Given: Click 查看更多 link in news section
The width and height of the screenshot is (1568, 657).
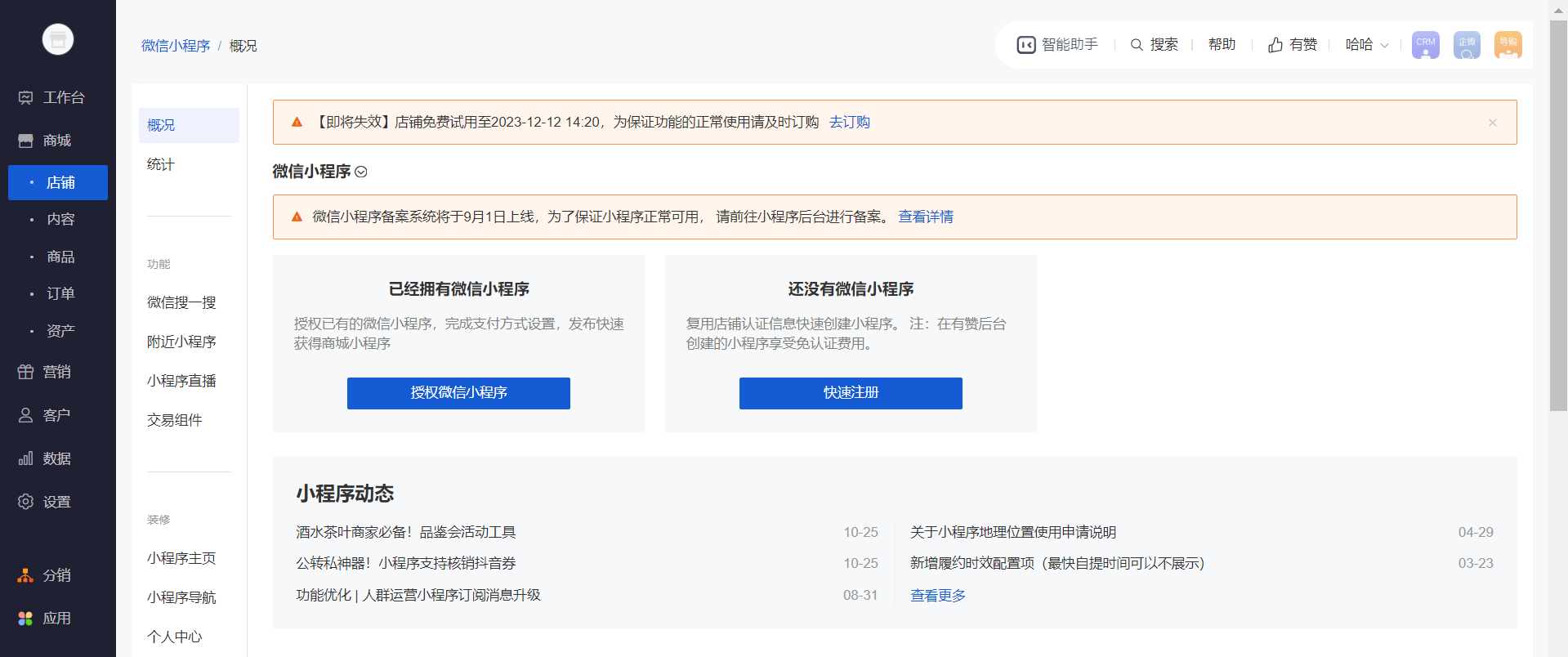Looking at the screenshot, I should click(x=938, y=596).
